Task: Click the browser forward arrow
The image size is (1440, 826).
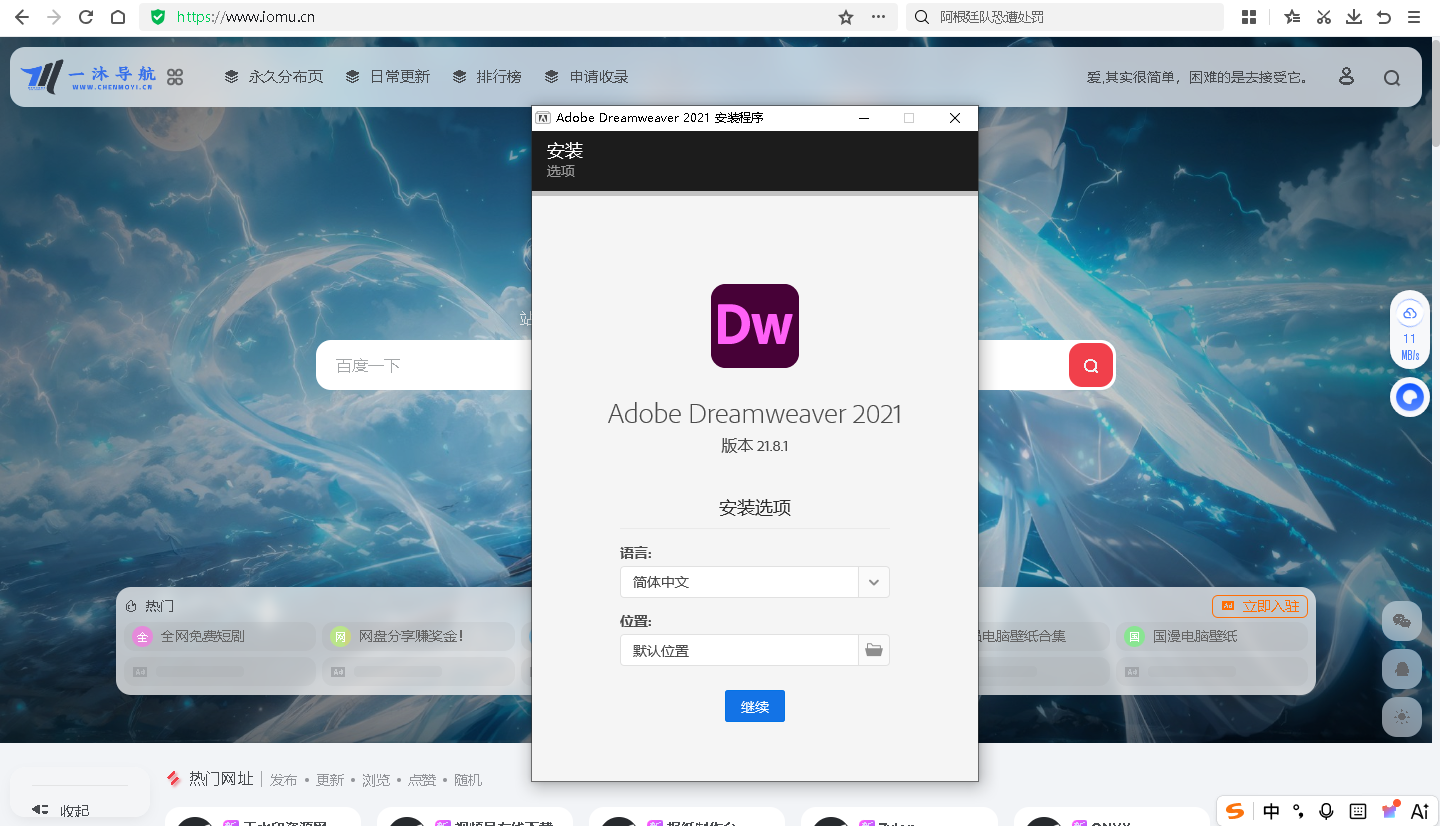Action: [54, 17]
